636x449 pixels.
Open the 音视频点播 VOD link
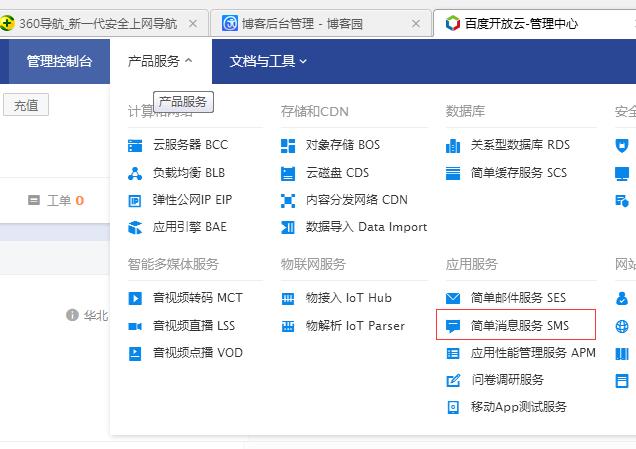click(198, 353)
